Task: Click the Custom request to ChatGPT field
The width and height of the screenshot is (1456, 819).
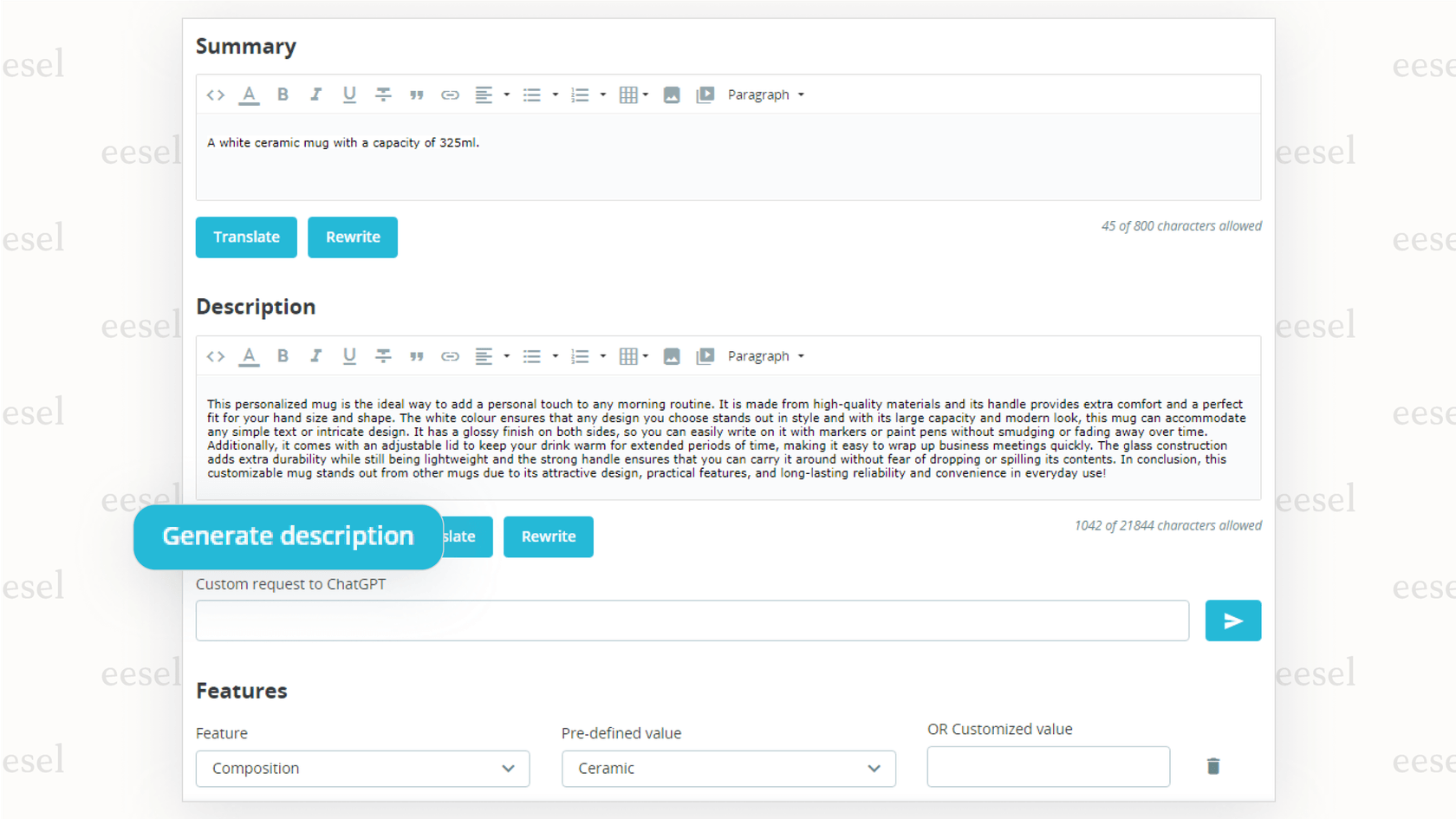Action: click(x=692, y=621)
